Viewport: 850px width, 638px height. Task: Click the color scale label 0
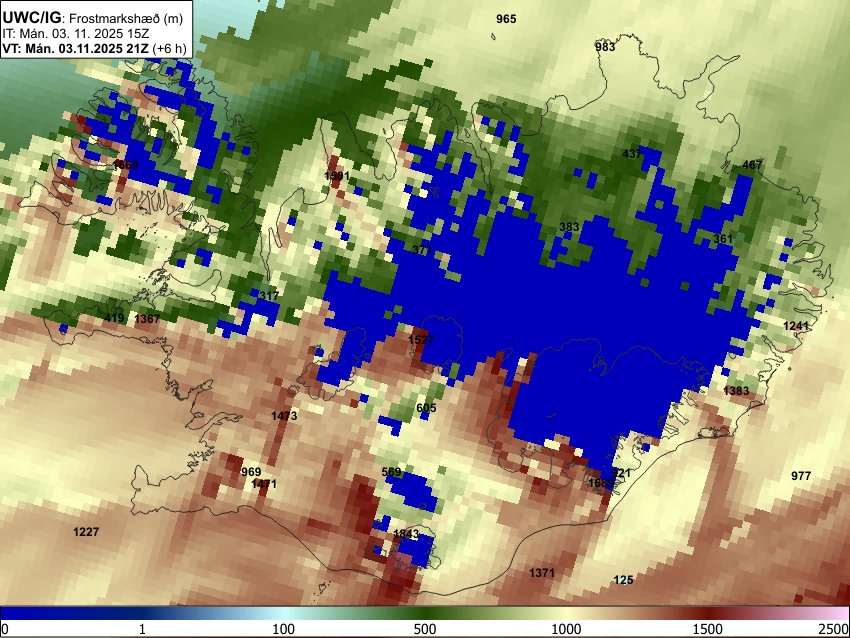click(5, 629)
